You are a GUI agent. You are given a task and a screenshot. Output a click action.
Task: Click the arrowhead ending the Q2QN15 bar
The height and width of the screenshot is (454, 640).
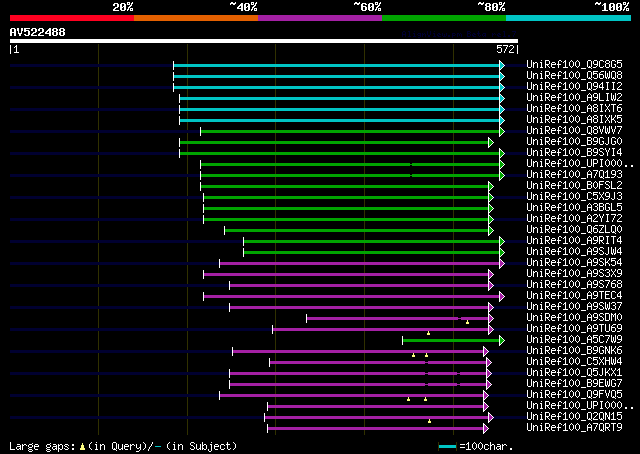point(491,418)
